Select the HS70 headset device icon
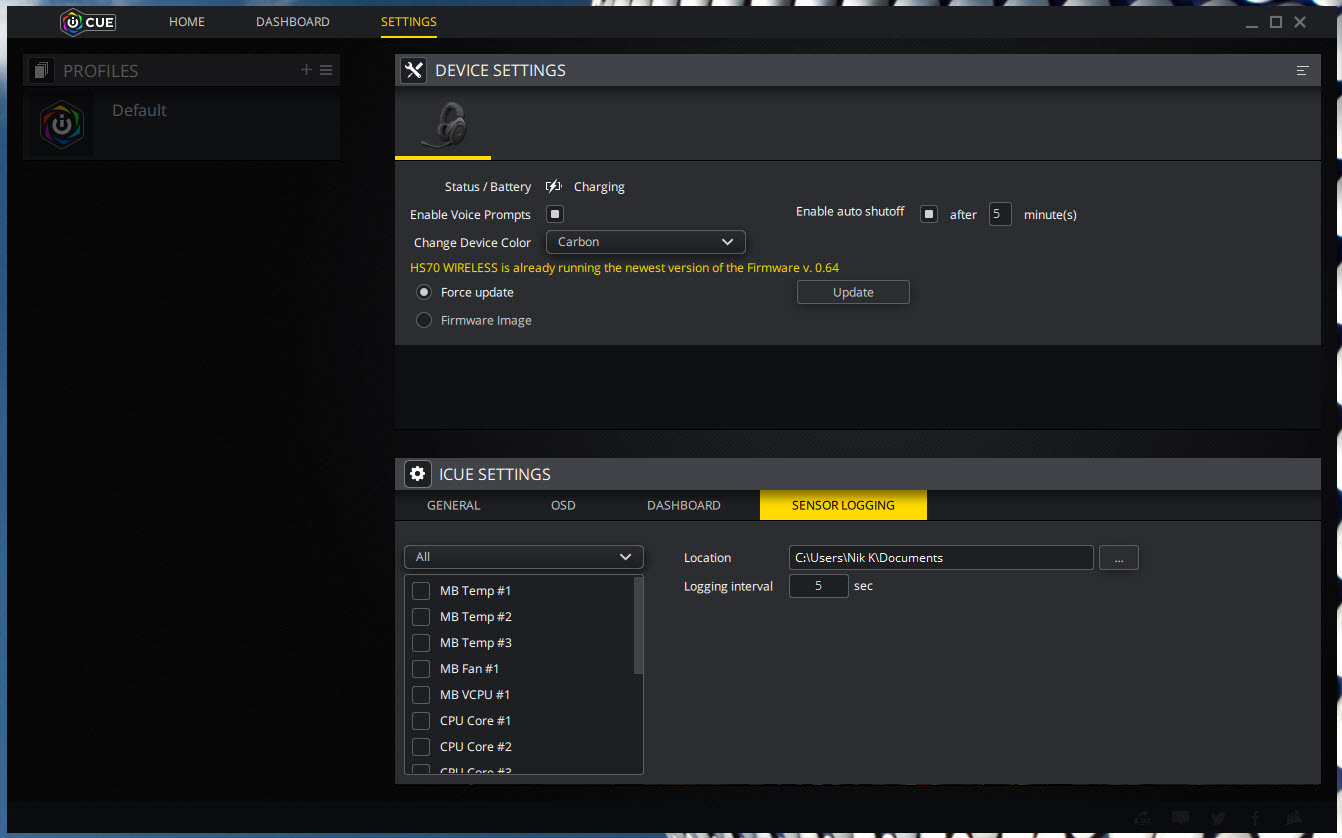1342x838 pixels. click(x=443, y=125)
